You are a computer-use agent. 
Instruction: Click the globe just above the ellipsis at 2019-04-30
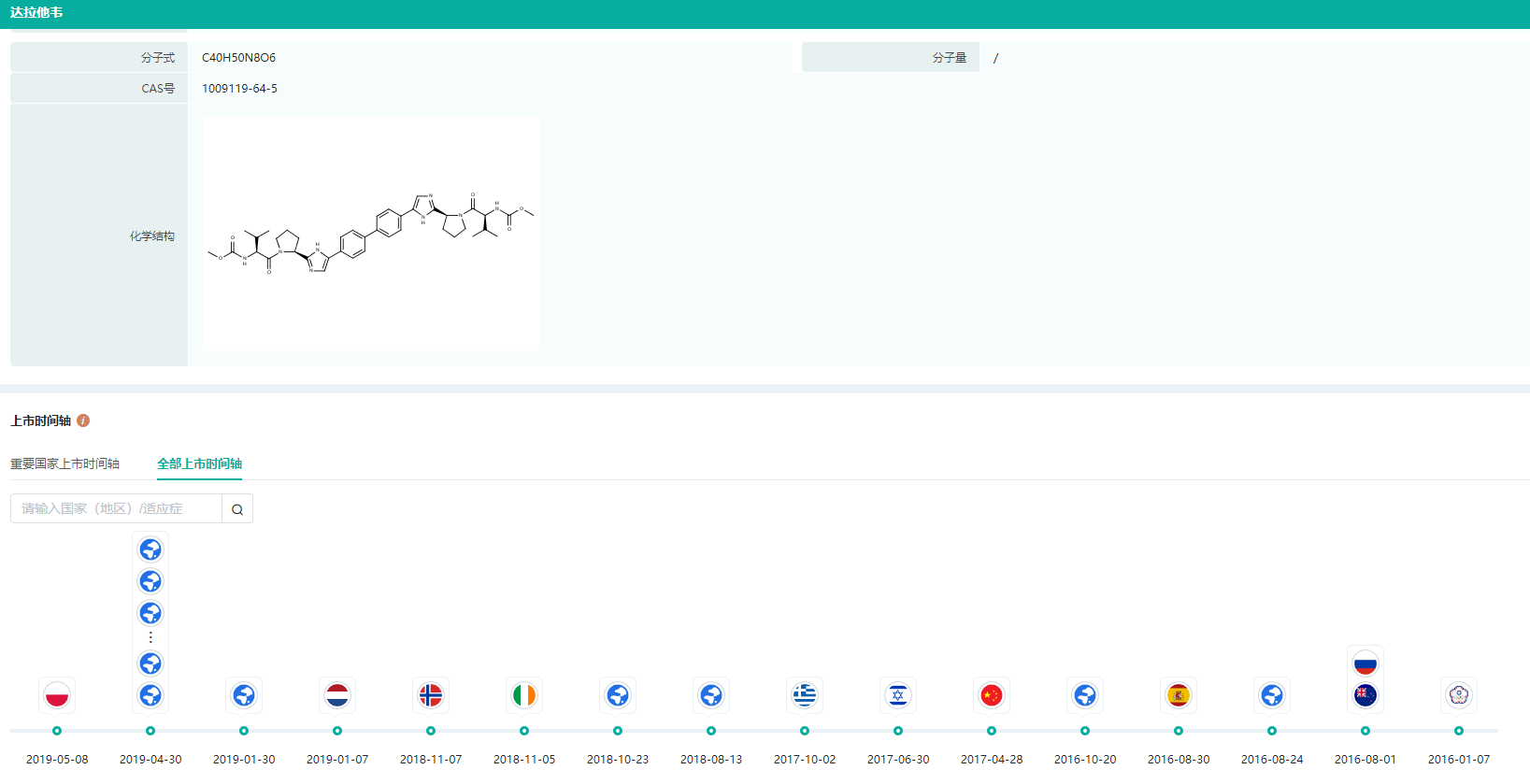point(150,613)
